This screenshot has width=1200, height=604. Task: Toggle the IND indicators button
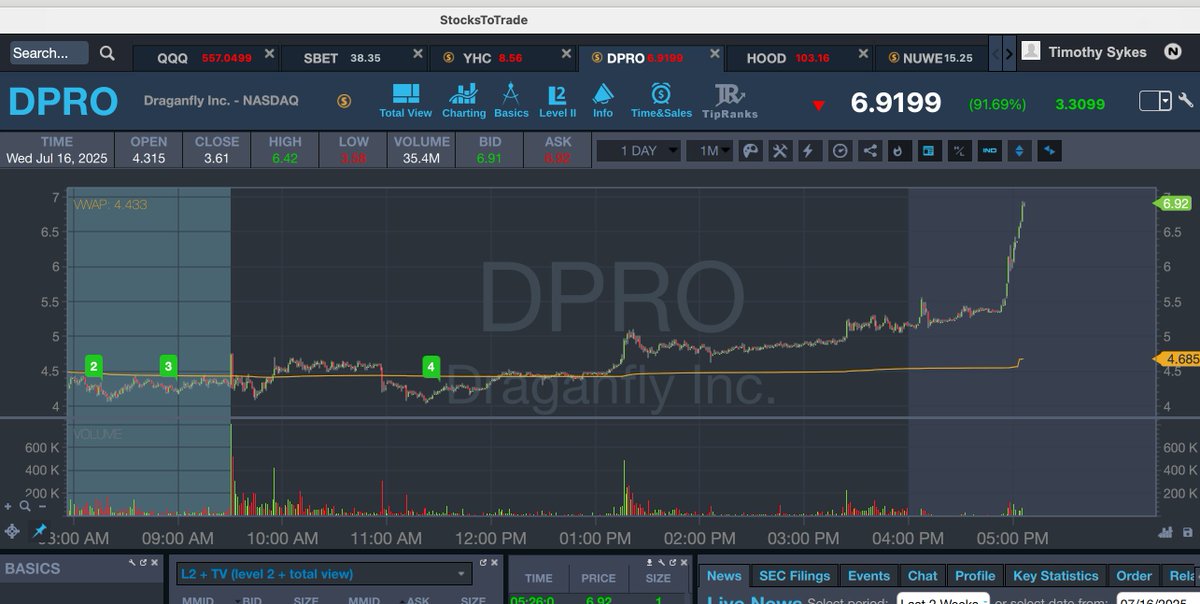989,151
